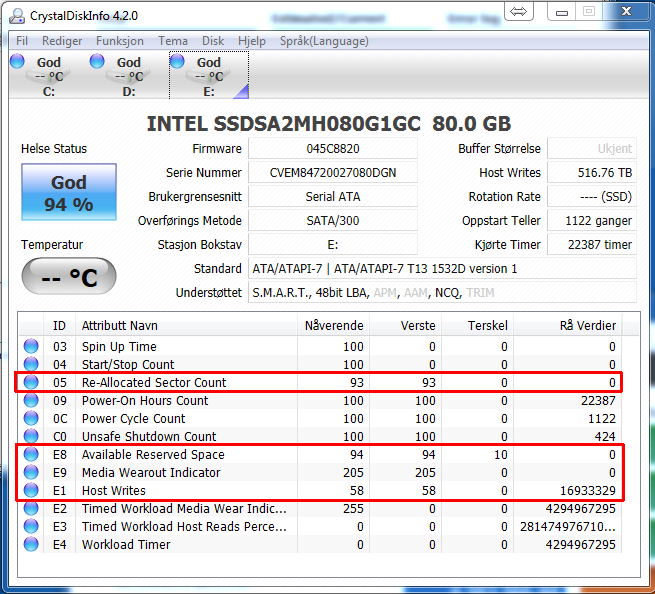Click the temperature display button

coord(69,277)
